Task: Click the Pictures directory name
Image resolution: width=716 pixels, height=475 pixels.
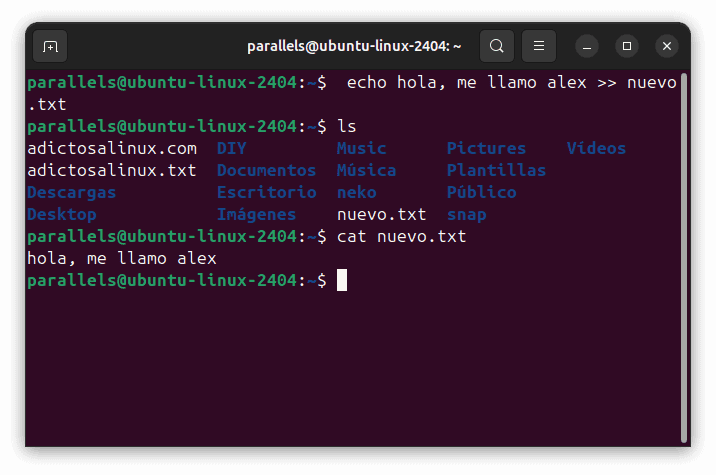Action: [x=486, y=148]
